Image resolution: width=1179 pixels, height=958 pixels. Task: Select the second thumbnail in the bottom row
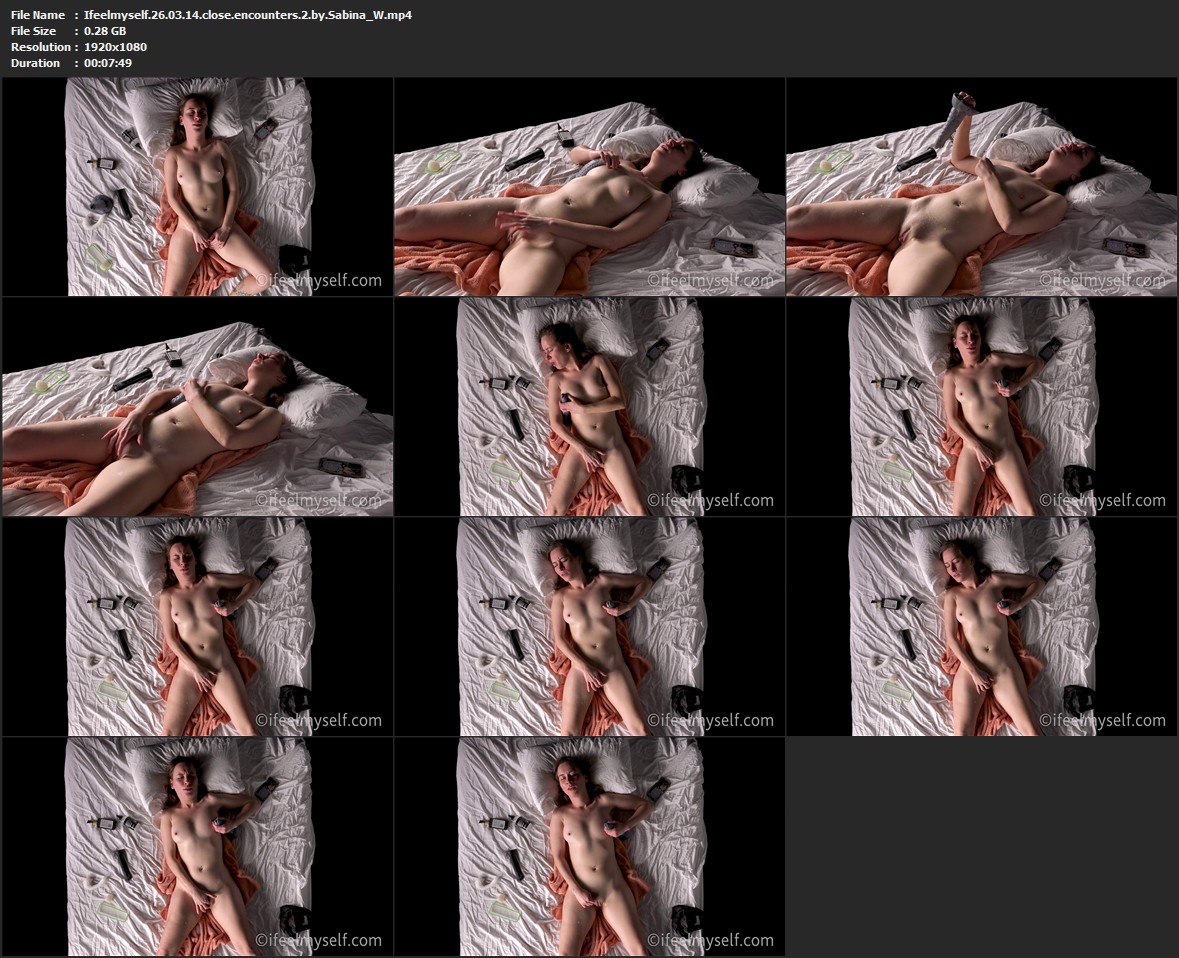[x=589, y=847]
